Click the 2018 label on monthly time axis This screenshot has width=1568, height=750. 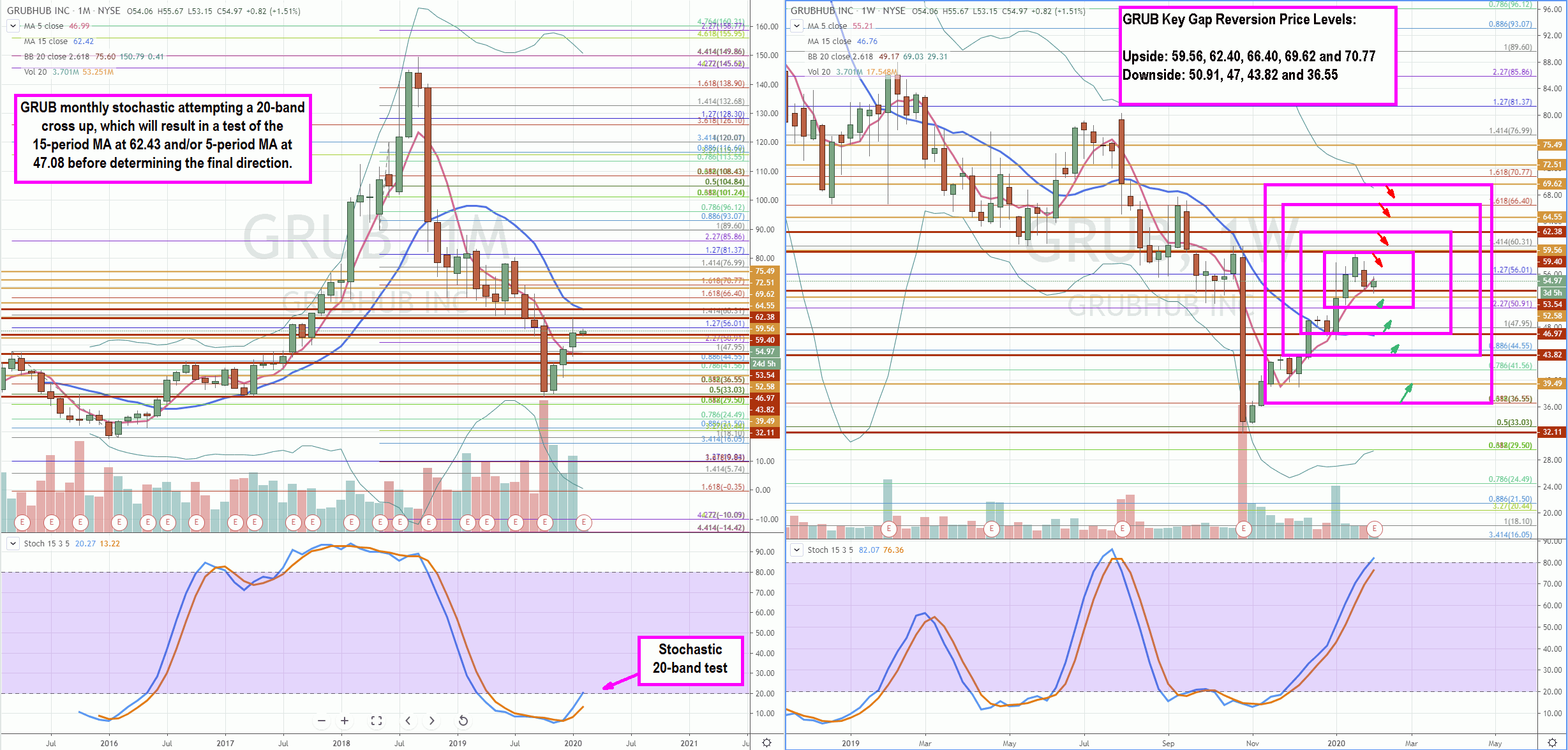341,743
